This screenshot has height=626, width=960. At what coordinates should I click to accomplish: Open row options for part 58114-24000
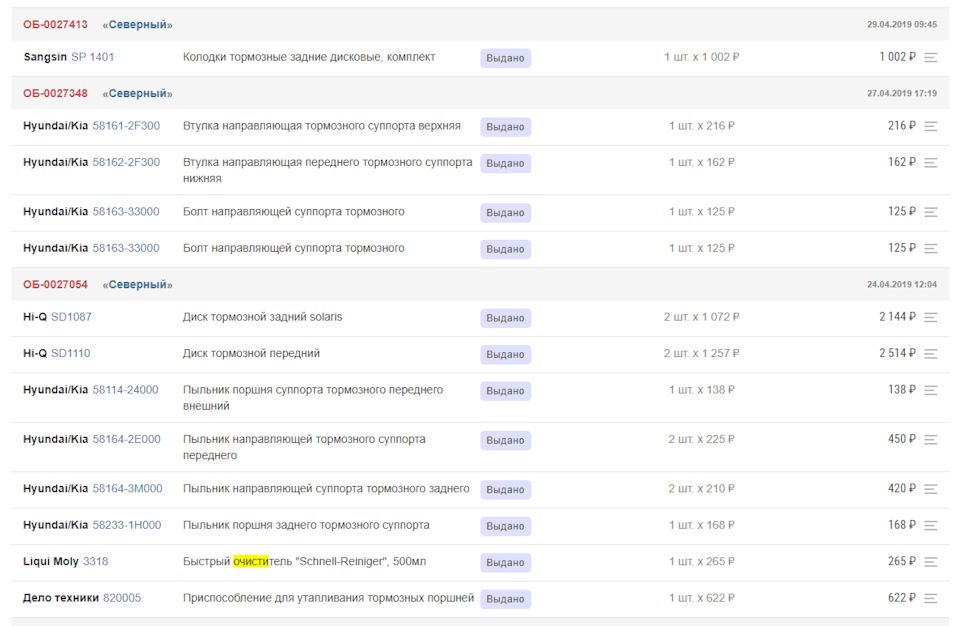pyautogui.click(x=931, y=390)
